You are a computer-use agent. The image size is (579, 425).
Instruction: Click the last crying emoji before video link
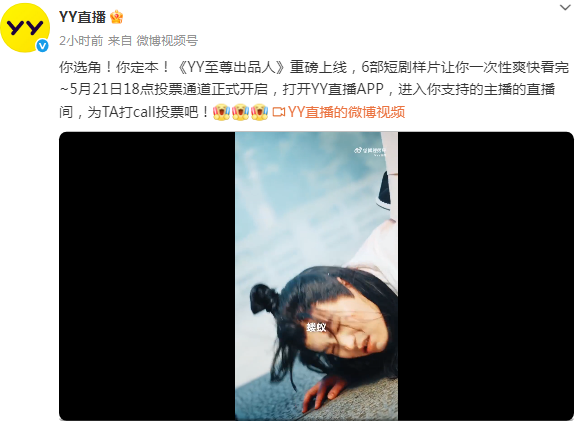(x=260, y=112)
